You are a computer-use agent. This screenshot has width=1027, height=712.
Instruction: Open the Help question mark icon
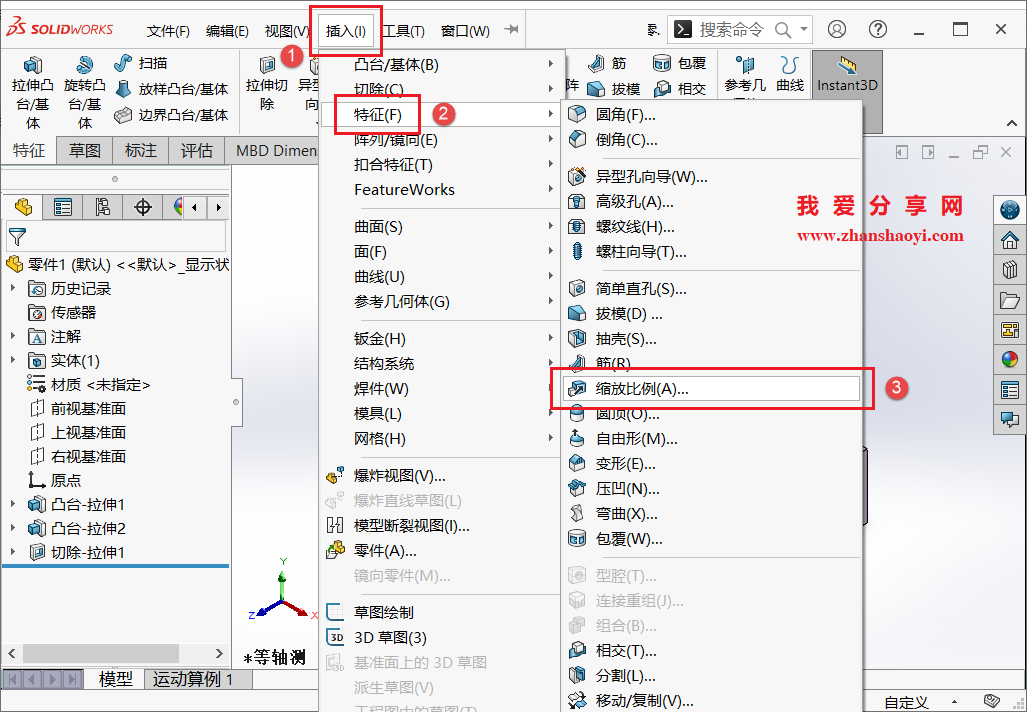(878, 29)
